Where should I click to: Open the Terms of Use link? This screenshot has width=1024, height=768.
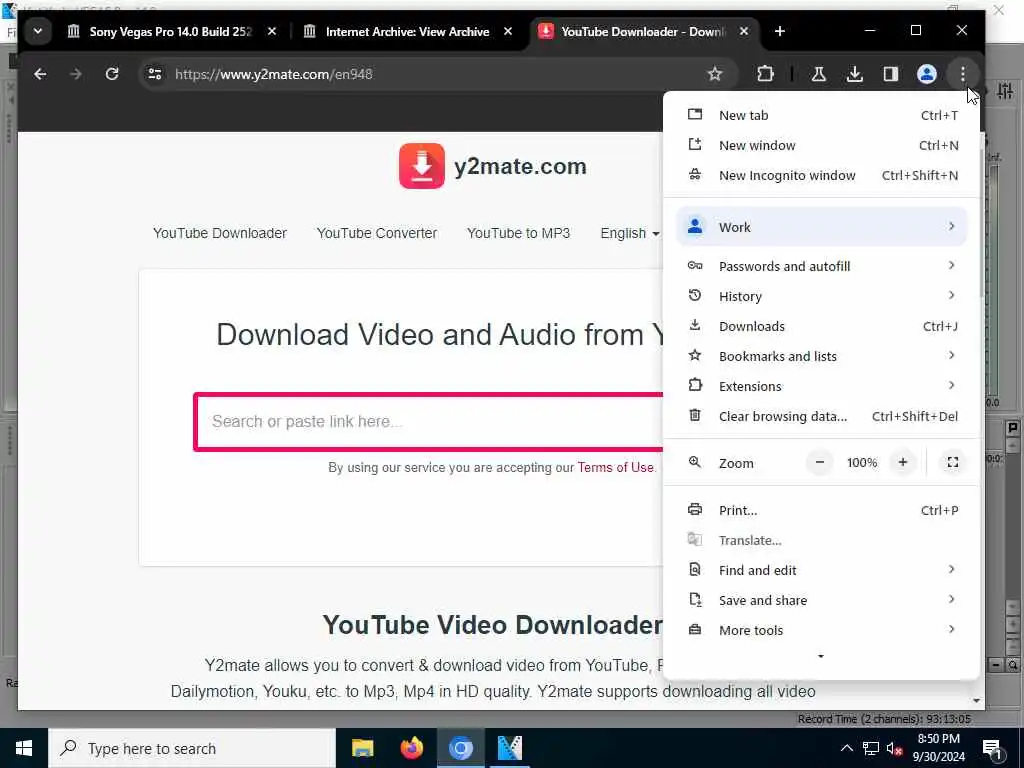click(615, 468)
